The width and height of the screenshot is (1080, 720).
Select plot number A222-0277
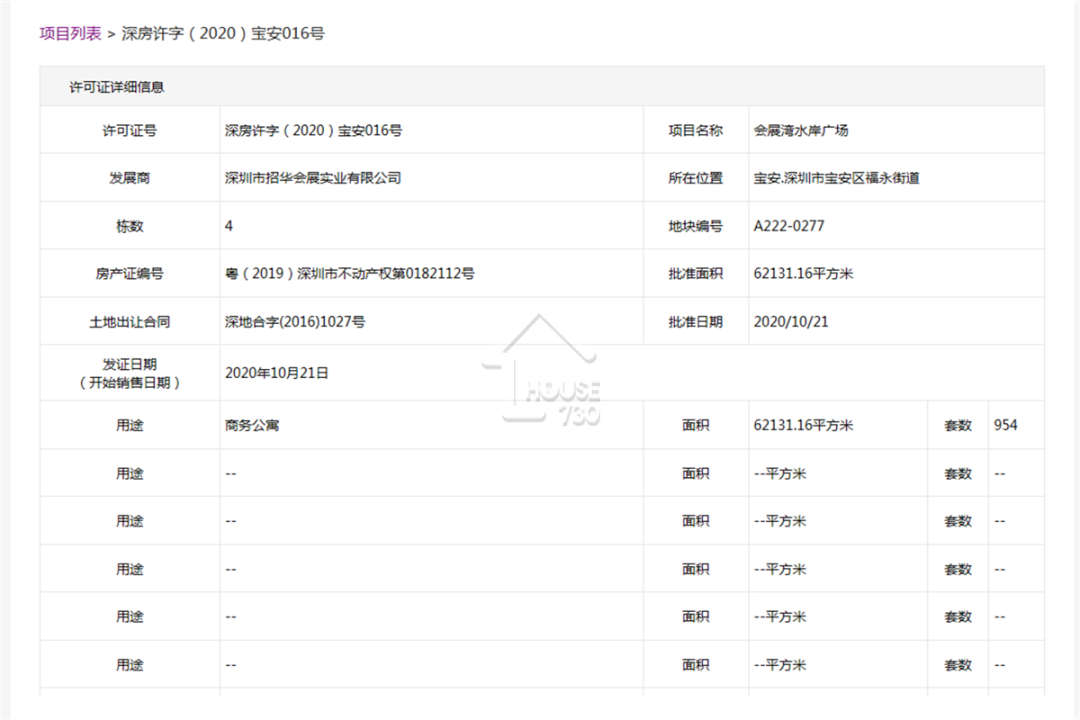pyautogui.click(x=789, y=226)
